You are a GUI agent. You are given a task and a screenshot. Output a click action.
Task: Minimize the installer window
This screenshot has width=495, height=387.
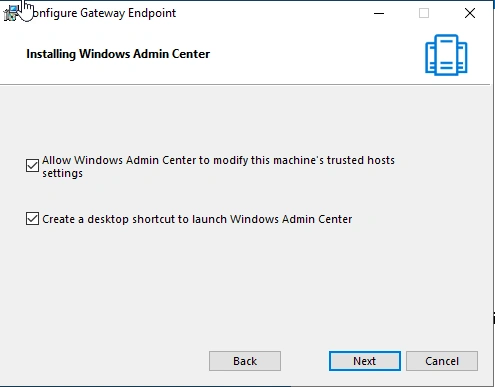379,13
